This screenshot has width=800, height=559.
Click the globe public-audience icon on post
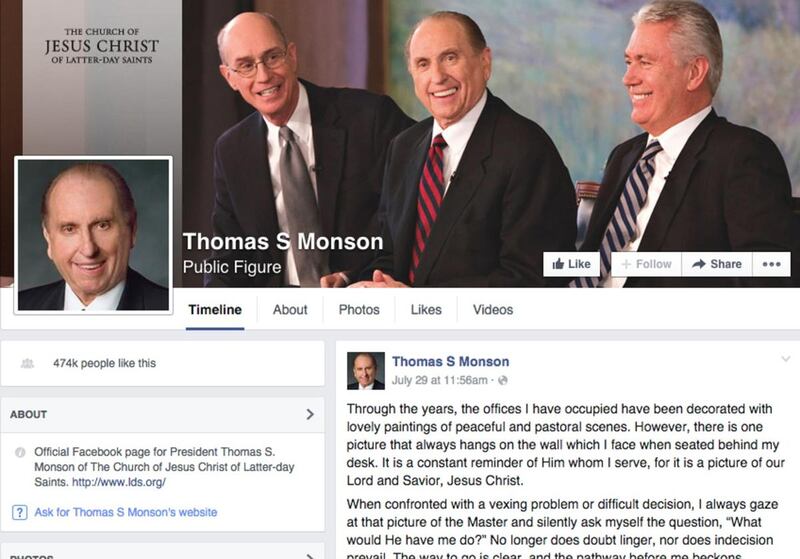point(503,380)
